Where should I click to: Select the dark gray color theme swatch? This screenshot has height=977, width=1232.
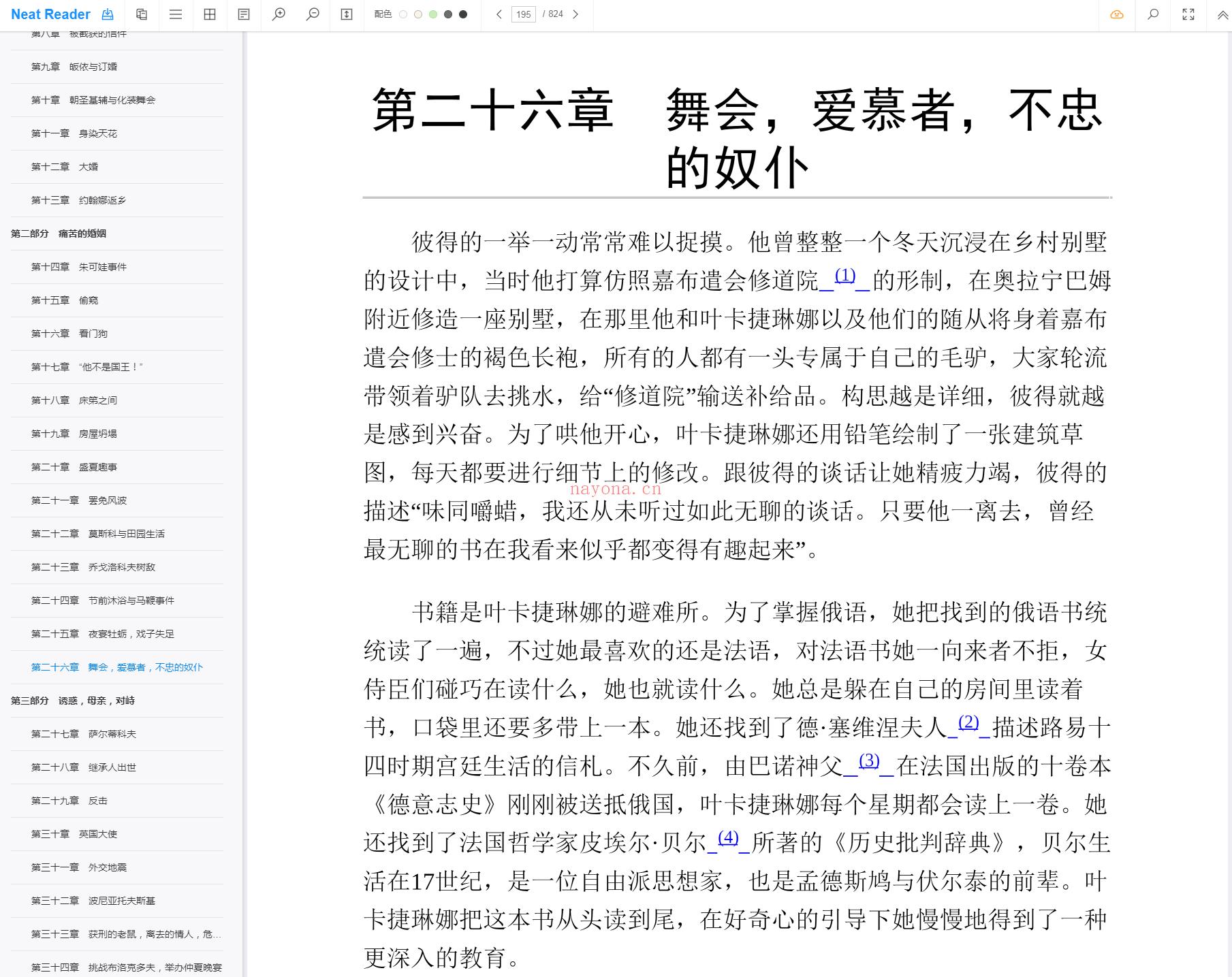pos(448,14)
